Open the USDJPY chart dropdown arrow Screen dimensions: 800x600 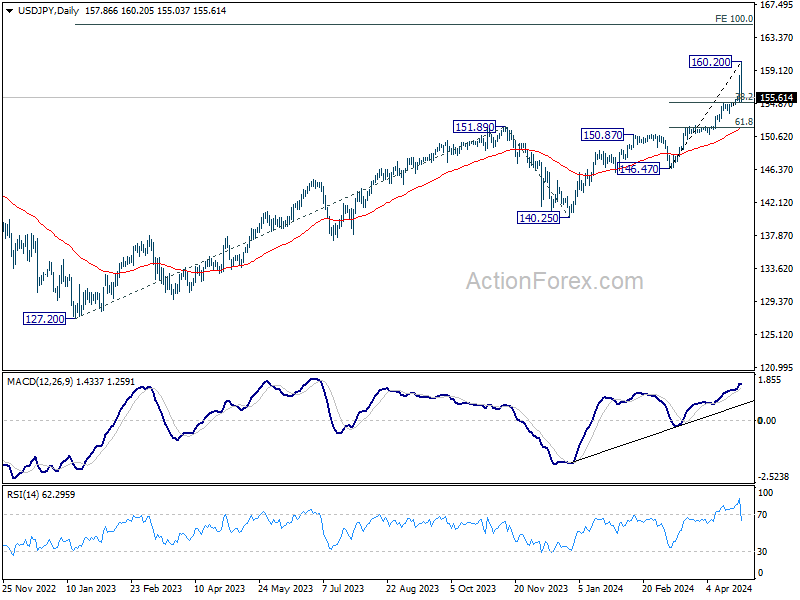[x=9, y=11]
